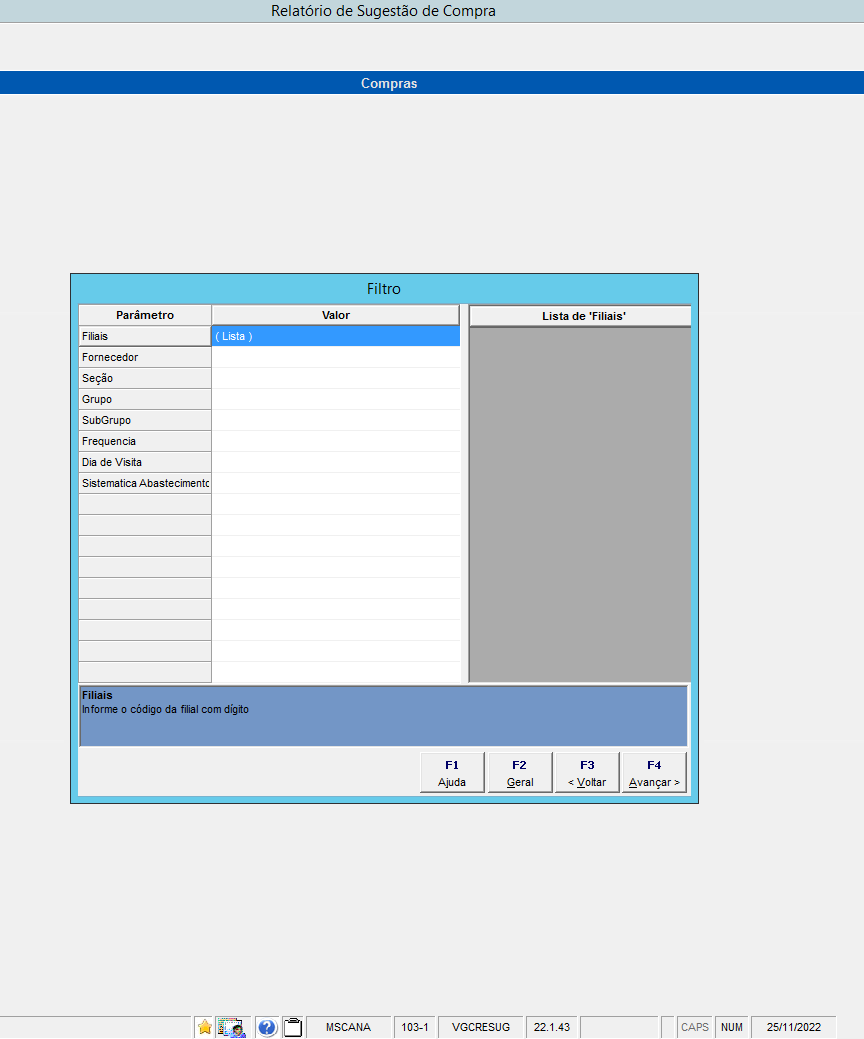Click the Valor column header
This screenshot has height=1039, width=864.
pos(336,315)
